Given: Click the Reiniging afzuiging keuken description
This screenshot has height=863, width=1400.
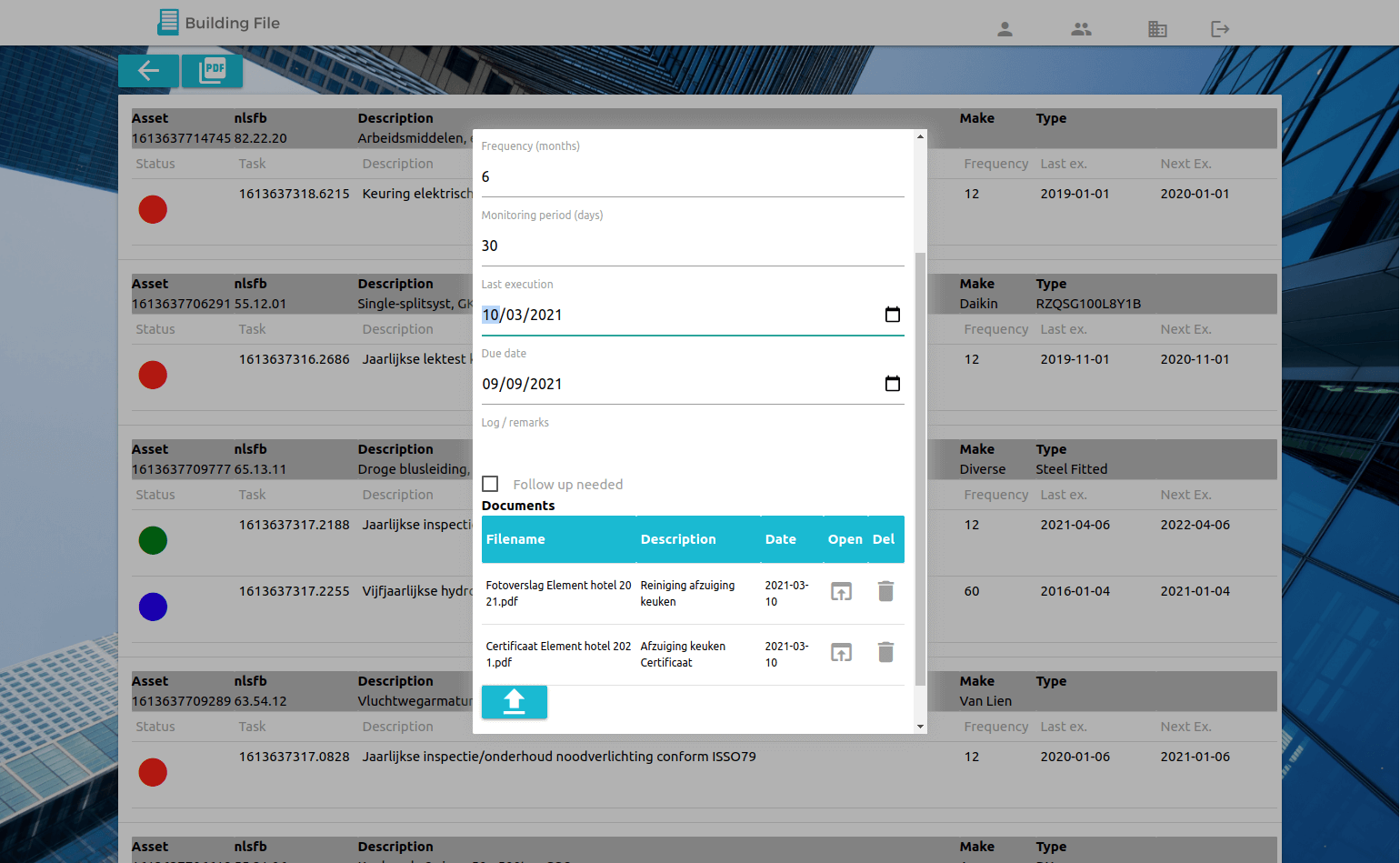Looking at the screenshot, I should click(687, 593).
